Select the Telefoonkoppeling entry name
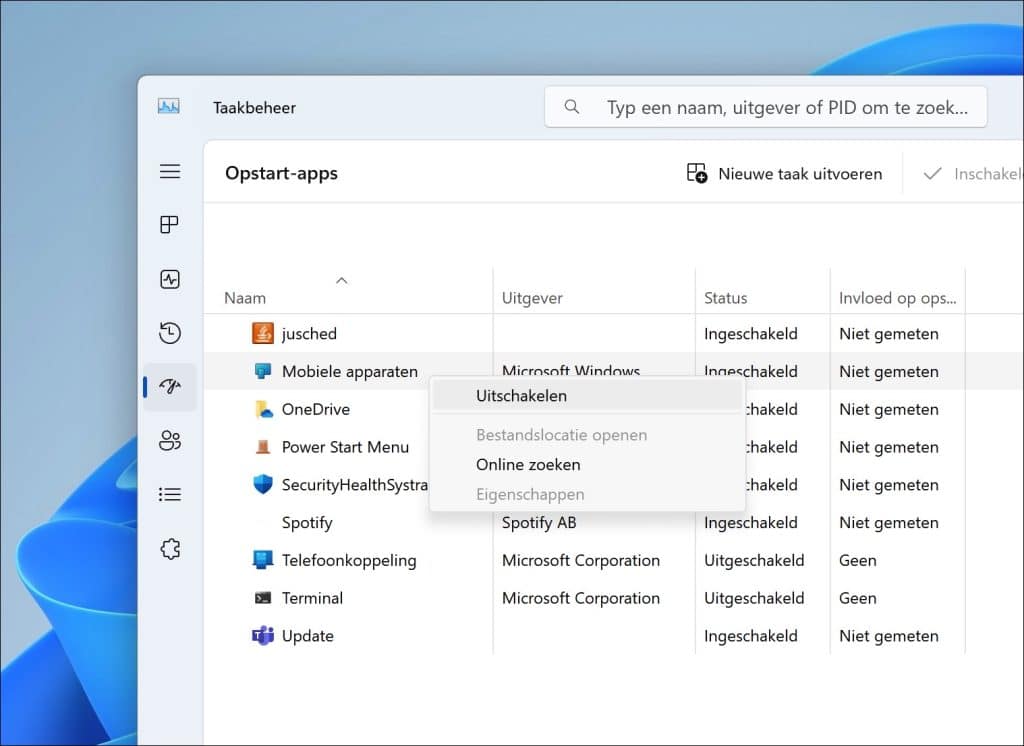 349,561
